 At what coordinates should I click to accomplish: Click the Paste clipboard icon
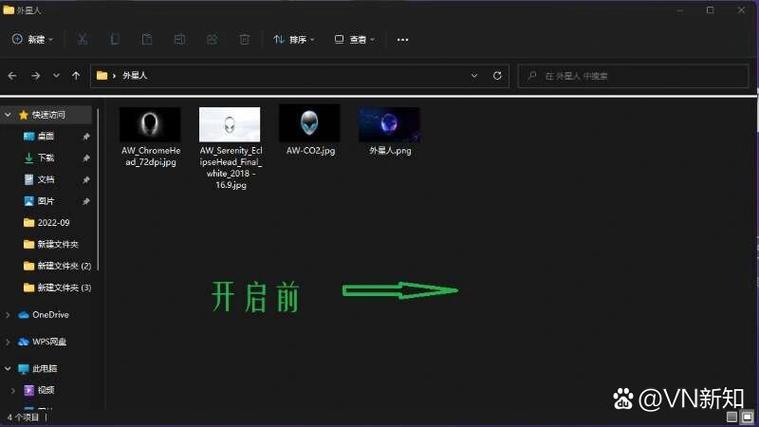147,39
